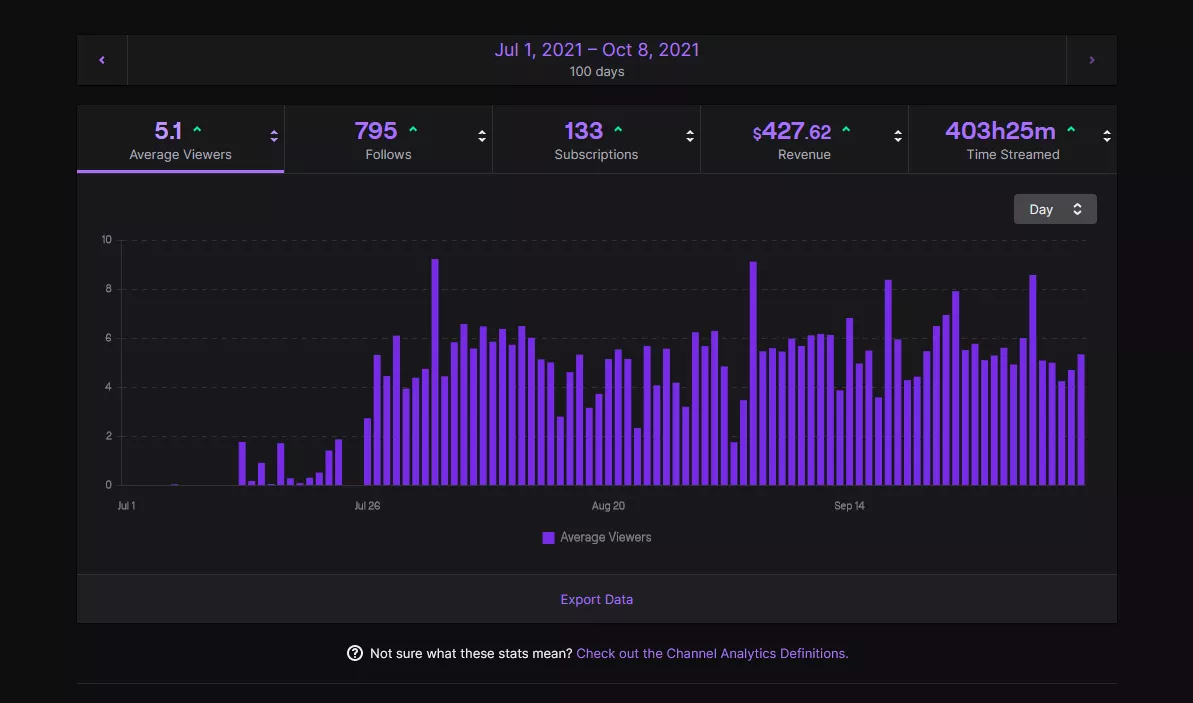Expand the Average Viewers metric selector arrows
1193x703 pixels.
click(274, 136)
